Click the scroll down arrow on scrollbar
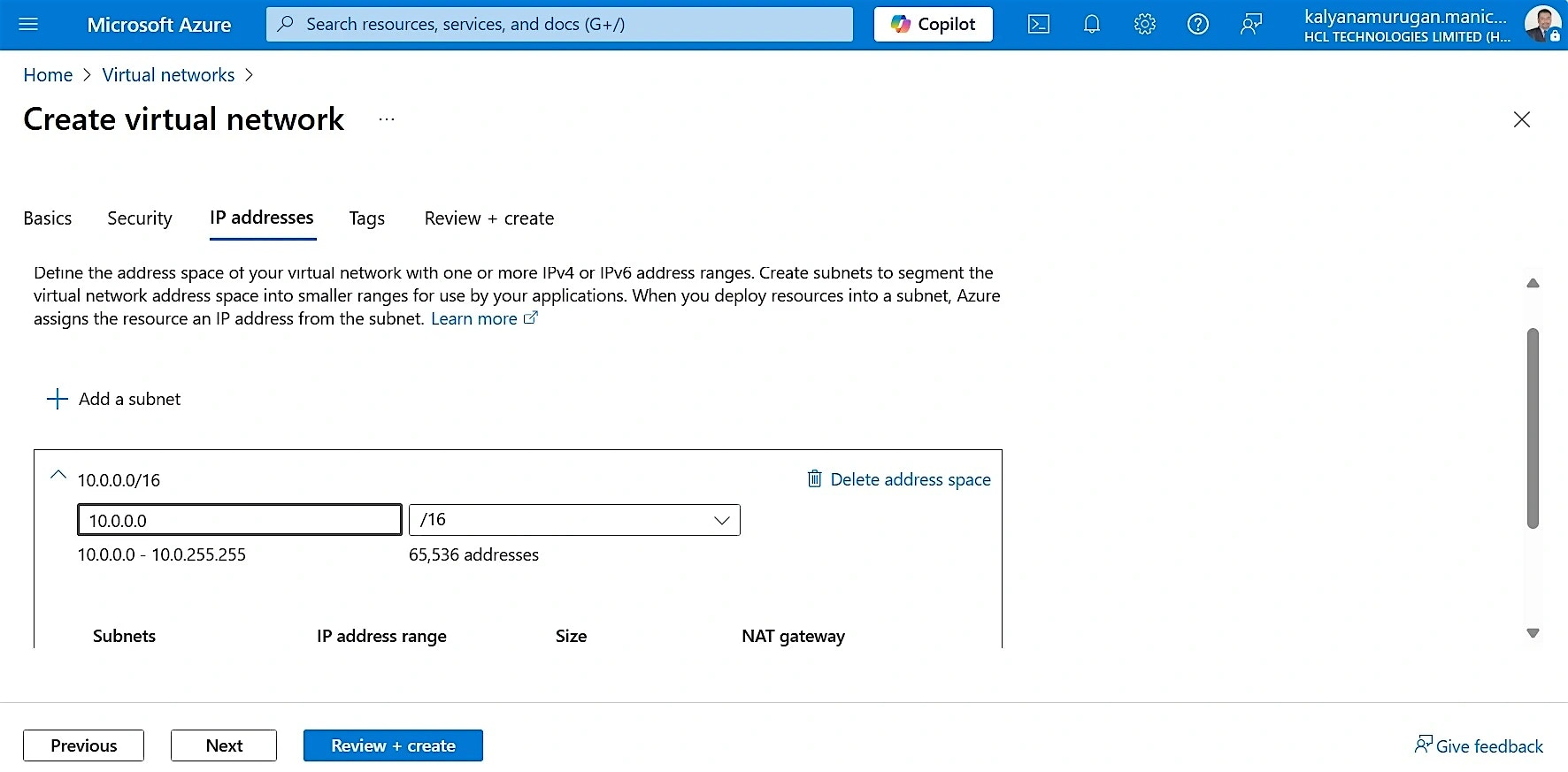 pos(1533,633)
